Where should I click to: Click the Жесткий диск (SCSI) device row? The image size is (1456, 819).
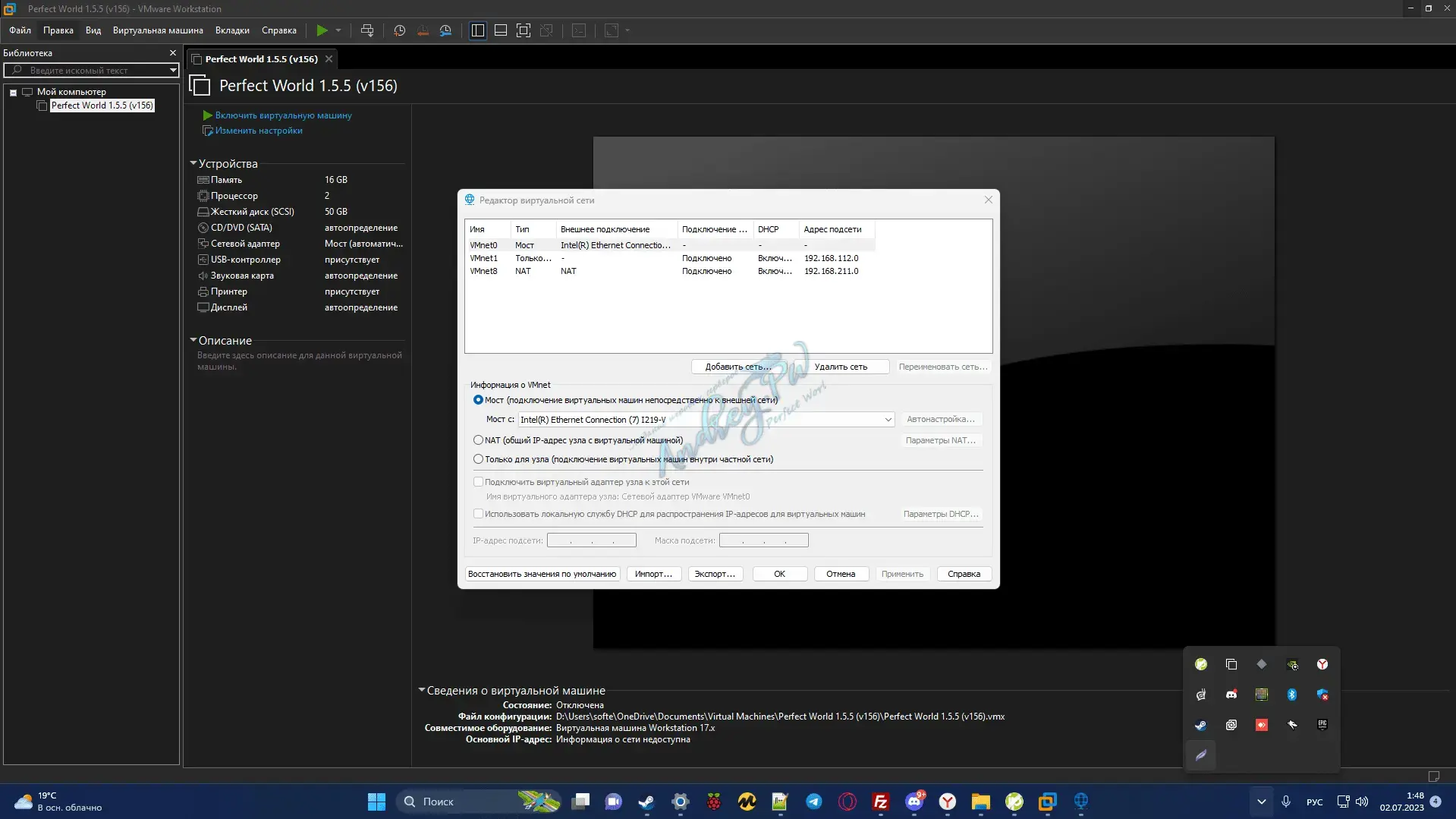pyautogui.click(x=300, y=212)
